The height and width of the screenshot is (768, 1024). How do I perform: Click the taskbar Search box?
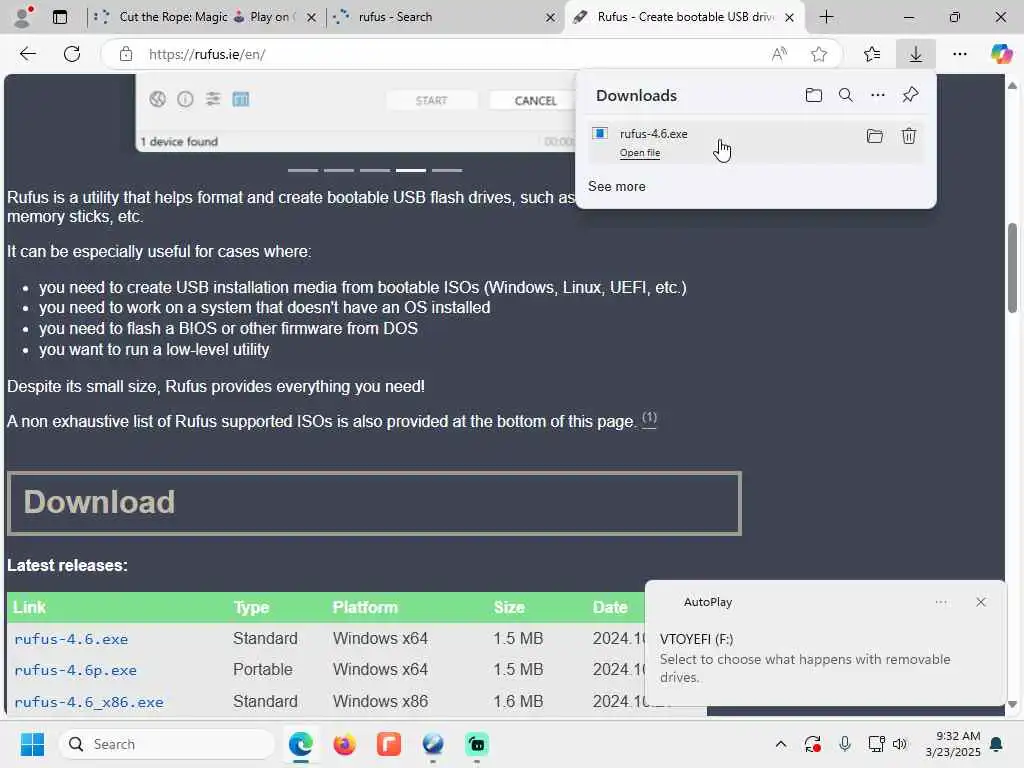click(x=167, y=744)
